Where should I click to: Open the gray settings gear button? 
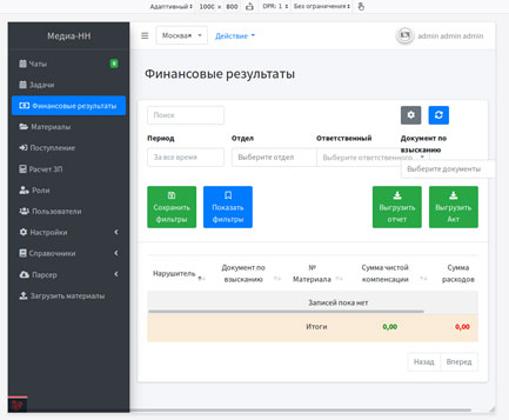[x=411, y=115]
